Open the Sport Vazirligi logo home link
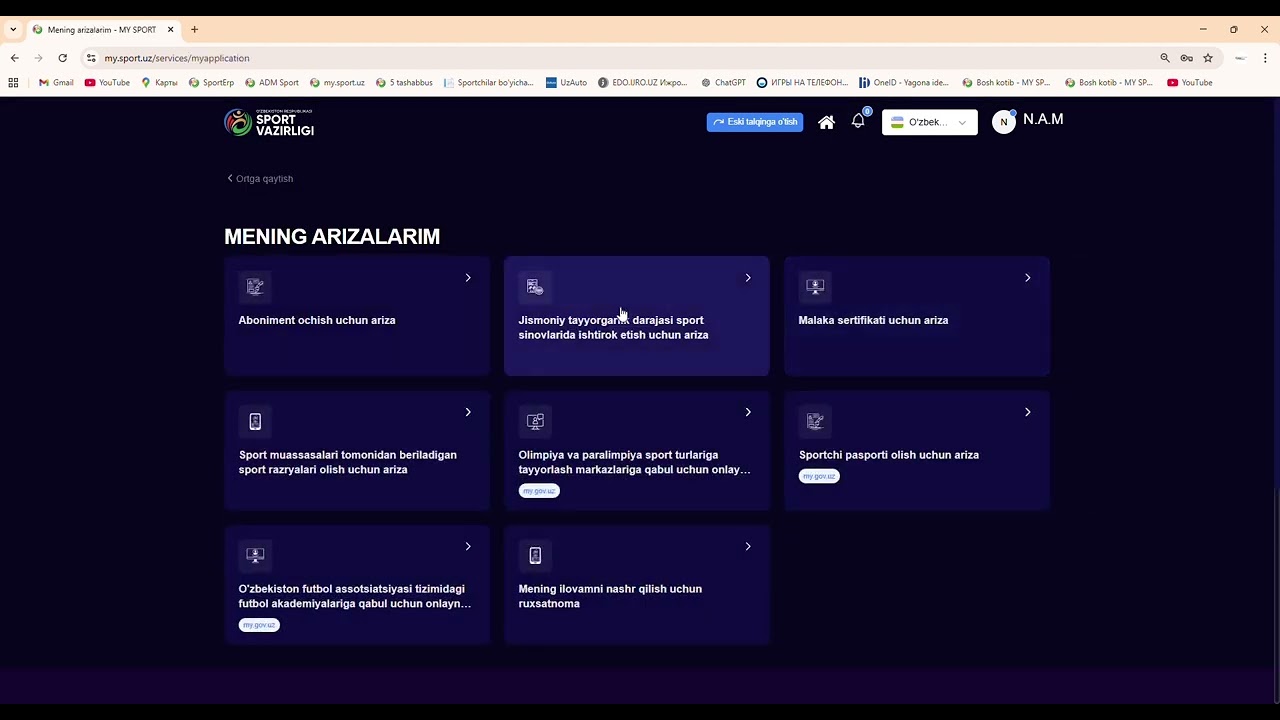 (x=269, y=122)
